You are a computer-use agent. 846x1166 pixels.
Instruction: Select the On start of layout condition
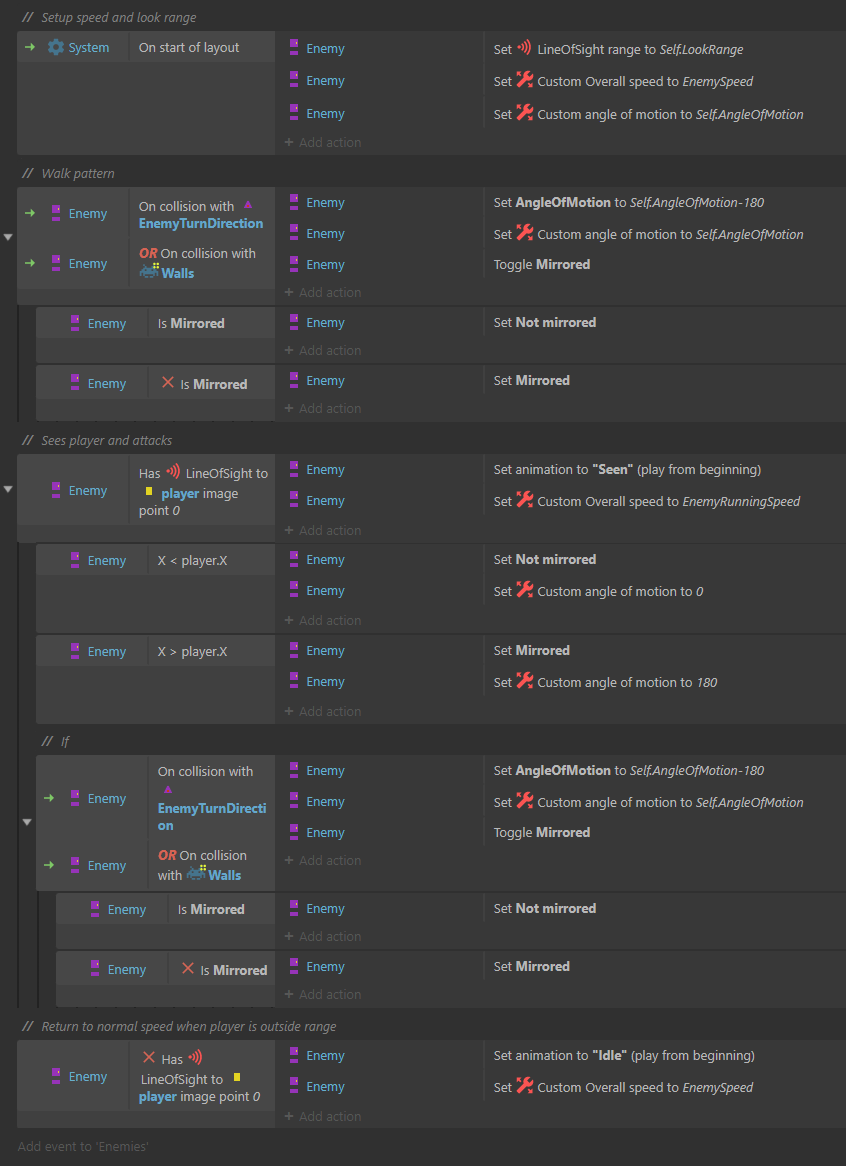click(189, 47)
